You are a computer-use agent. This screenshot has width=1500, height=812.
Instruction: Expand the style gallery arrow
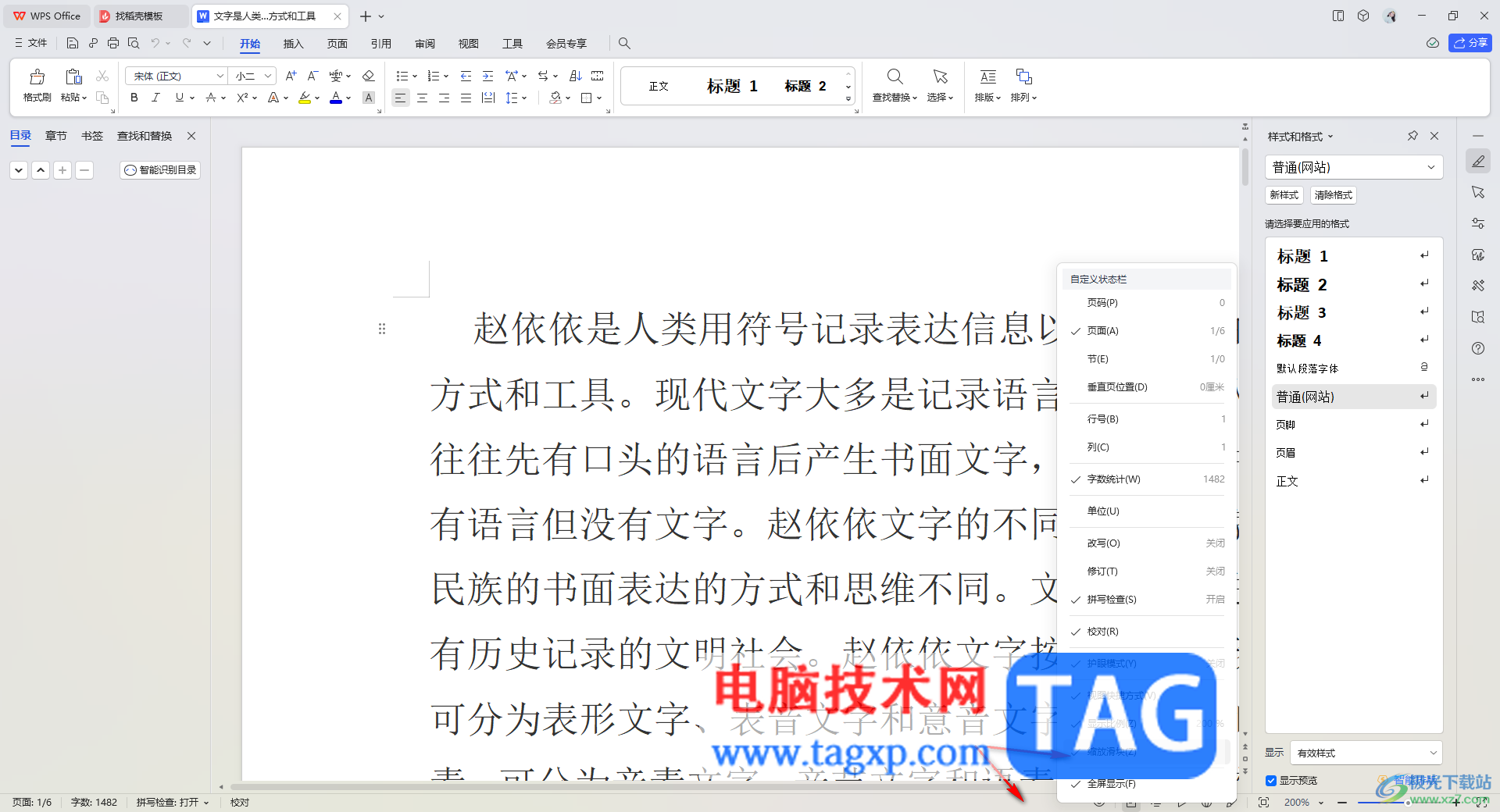848,98
